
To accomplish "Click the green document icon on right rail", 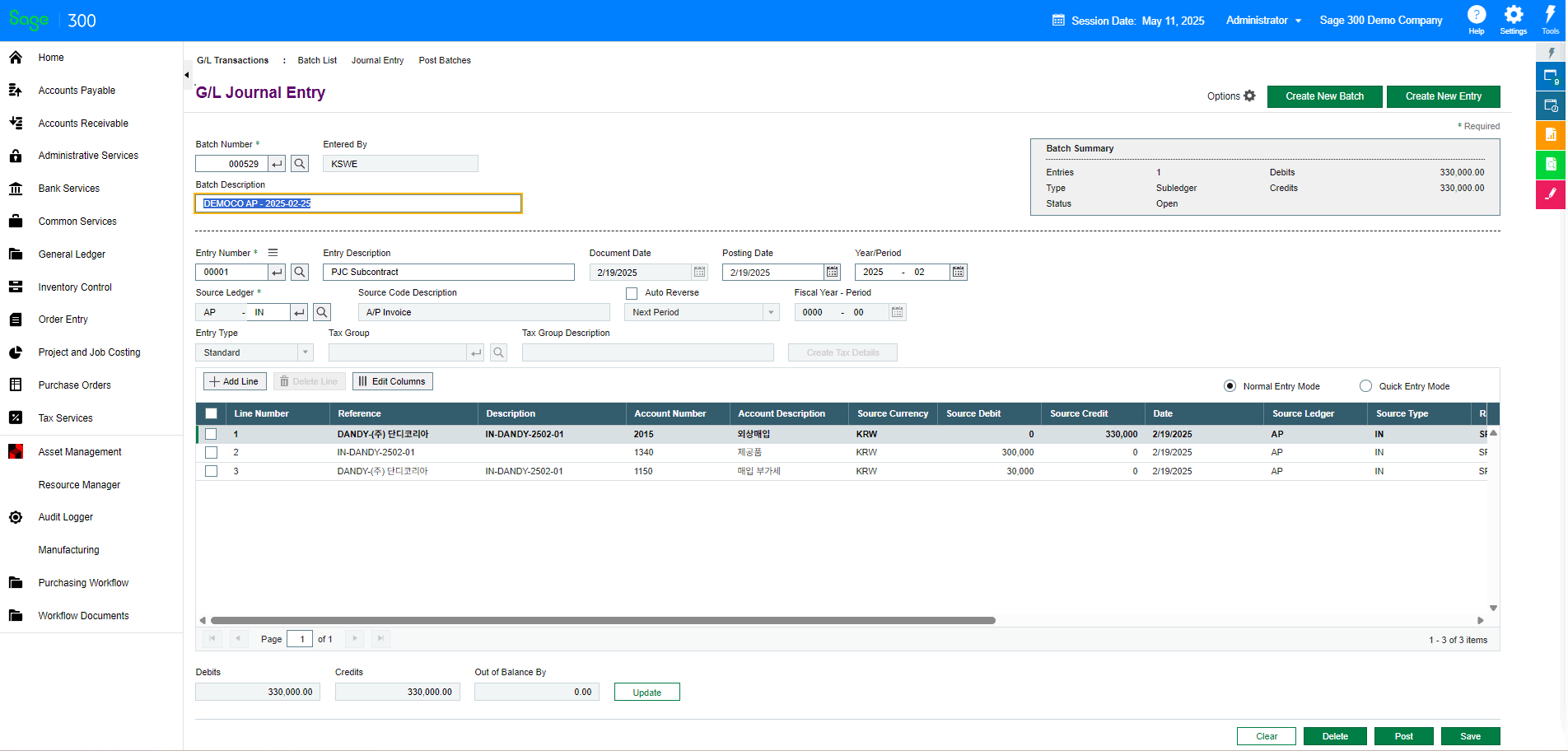I will [x=1551, y=165].
